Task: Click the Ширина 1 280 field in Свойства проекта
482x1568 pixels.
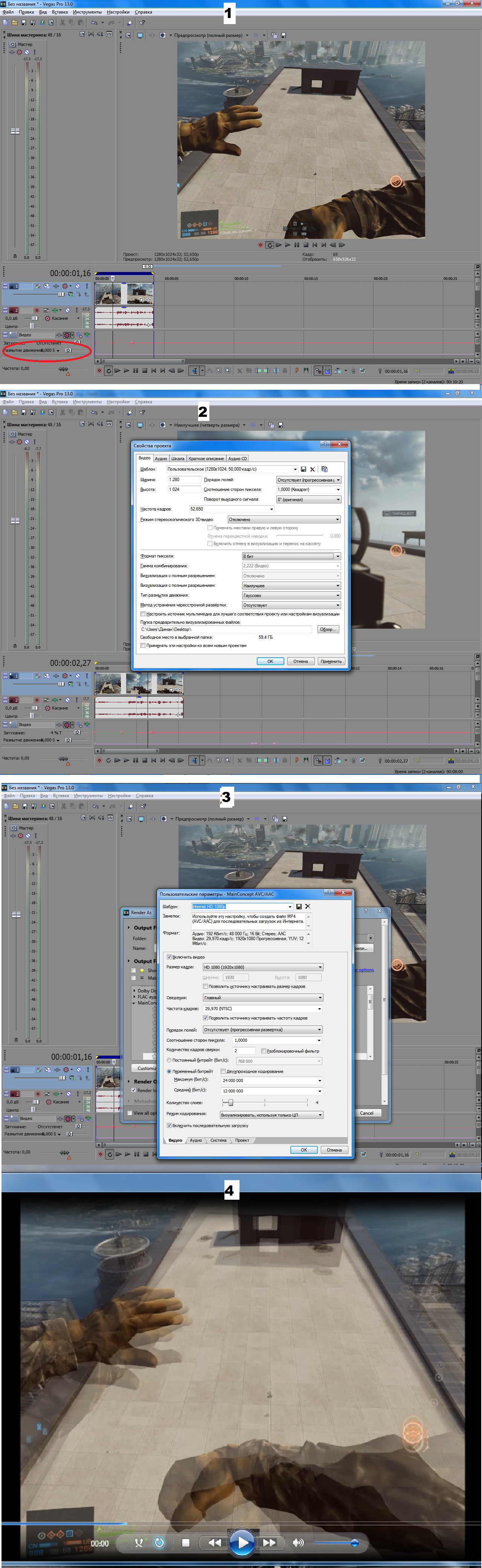Action: click(185, 480)
